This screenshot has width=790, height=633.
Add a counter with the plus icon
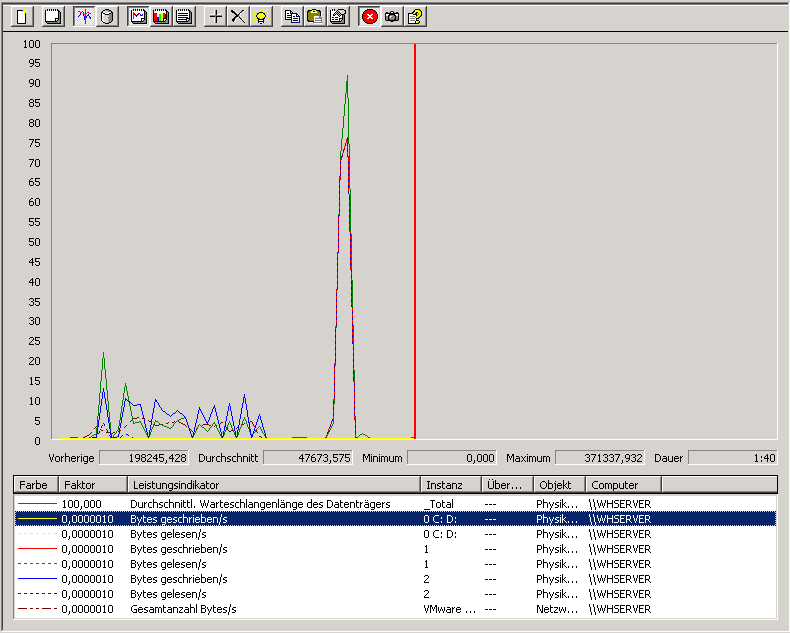tap(216, 17)
